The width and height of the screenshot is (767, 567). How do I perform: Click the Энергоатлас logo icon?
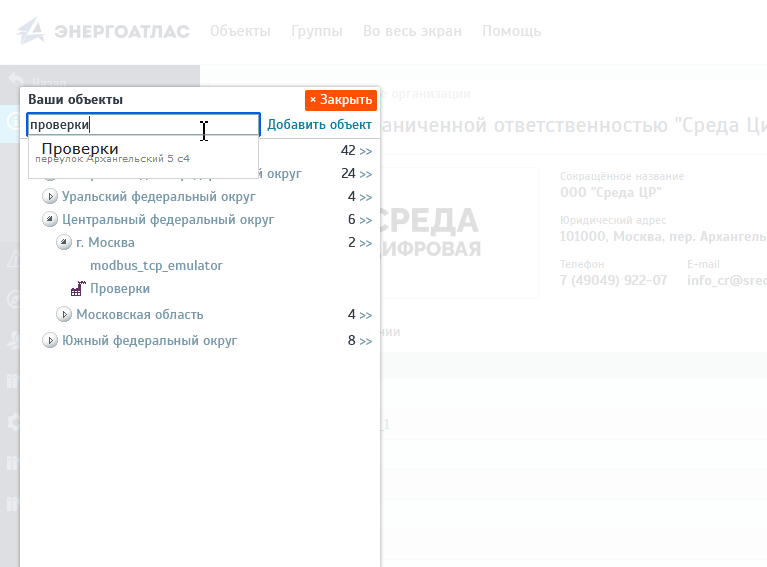tap(33, 31)
